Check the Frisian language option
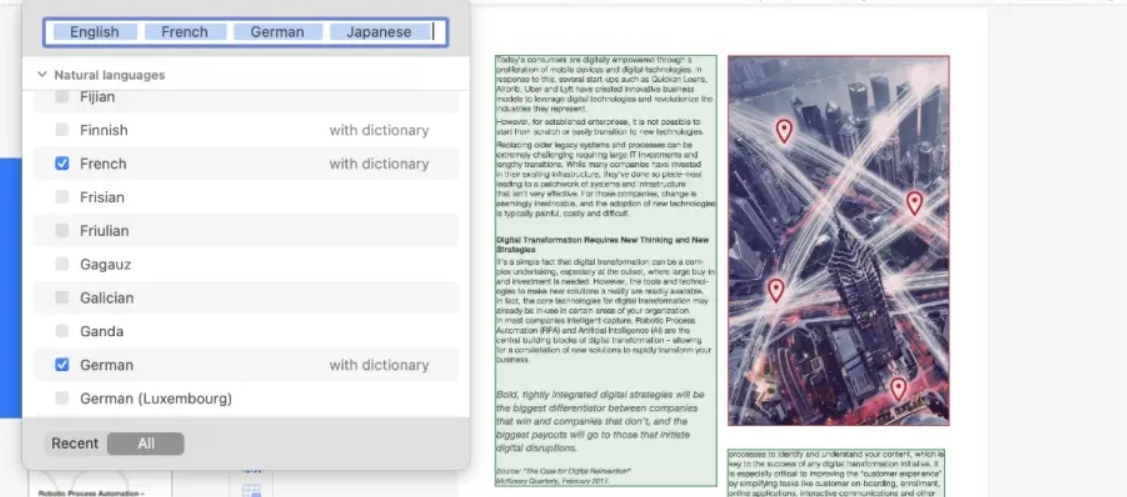Screen dimensions: 1127x497 click(x=62, y=198)
